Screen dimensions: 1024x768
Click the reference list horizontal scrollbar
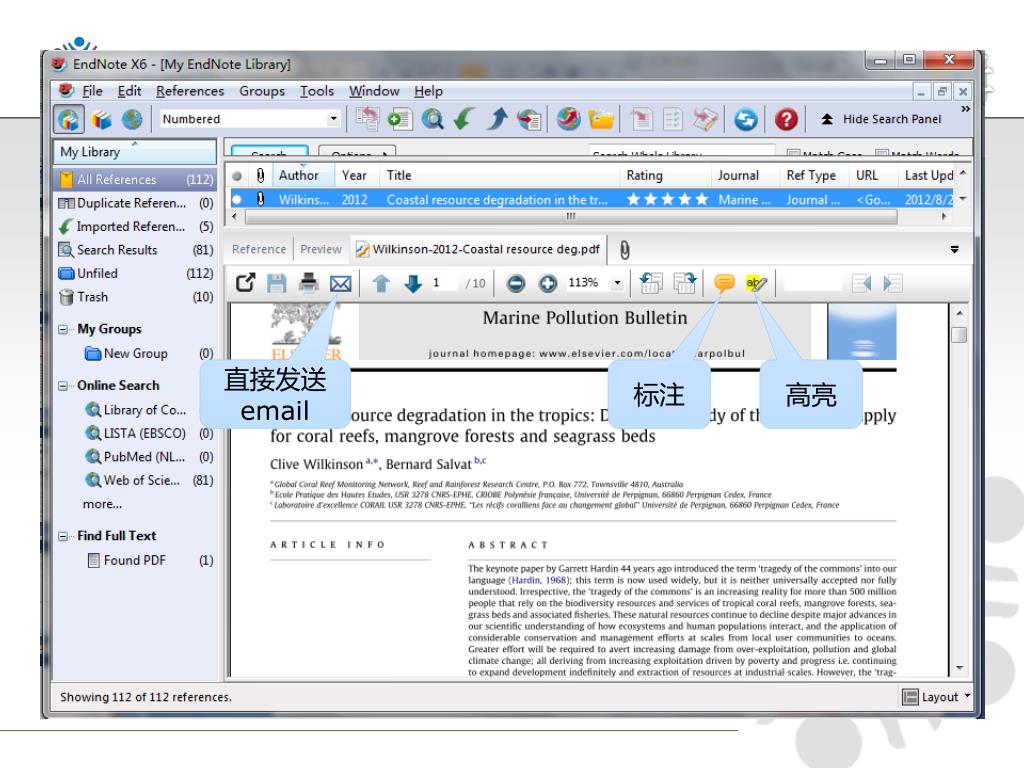tap(571, 216)
